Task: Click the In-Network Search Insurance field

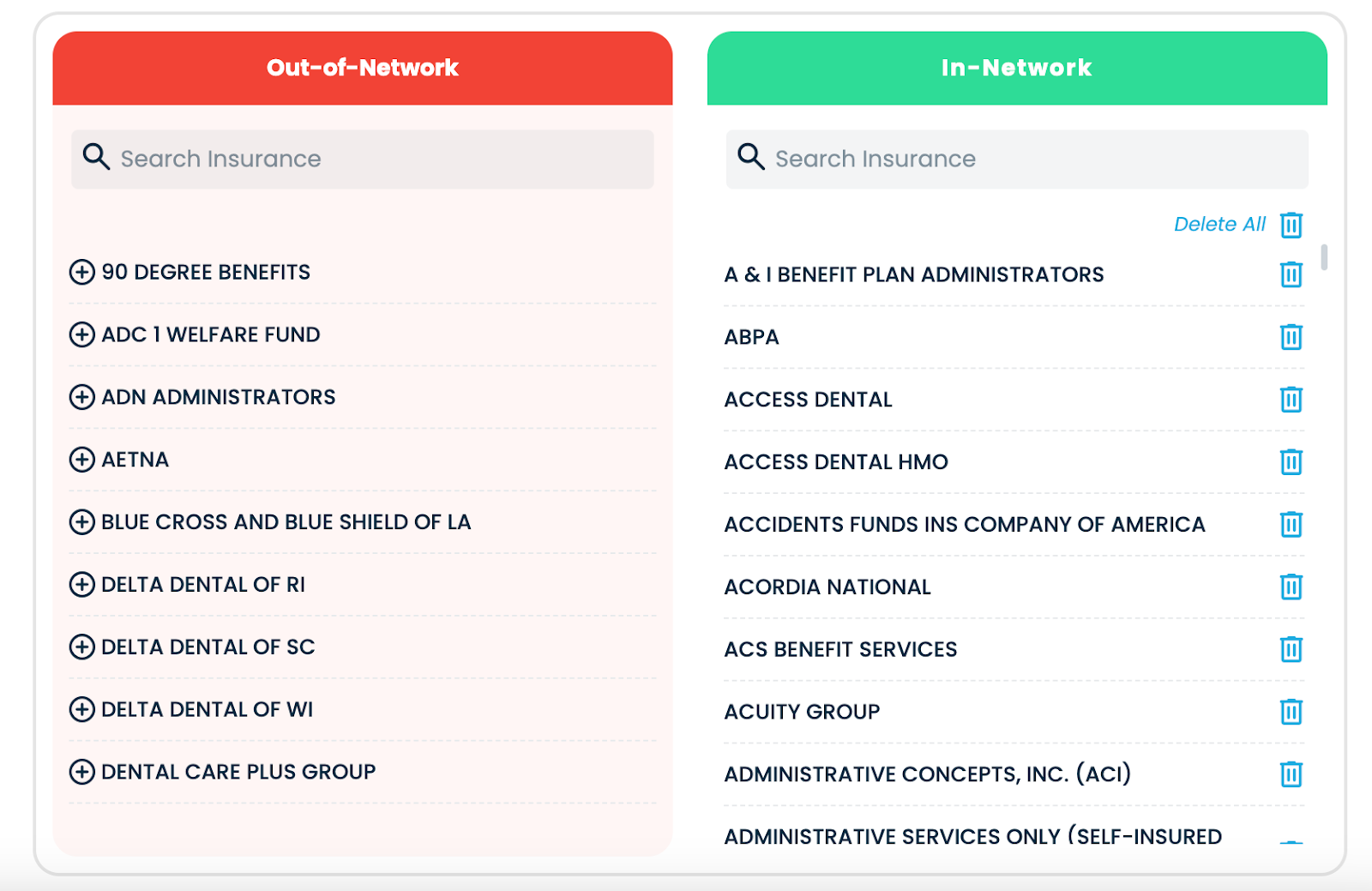Action: [1029, 159]
